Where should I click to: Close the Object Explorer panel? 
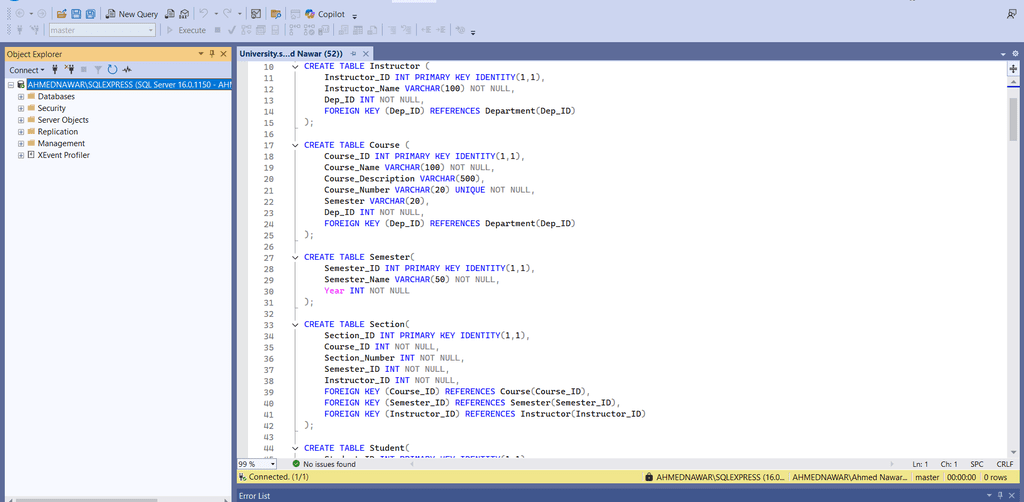(x=224, y=54)
